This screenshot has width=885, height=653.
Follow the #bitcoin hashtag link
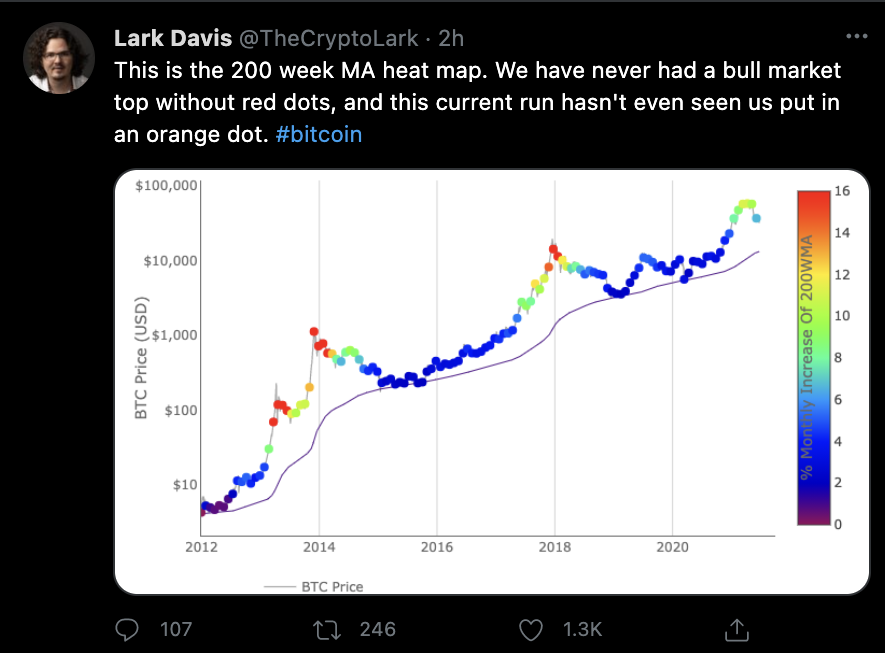(318, 133)
